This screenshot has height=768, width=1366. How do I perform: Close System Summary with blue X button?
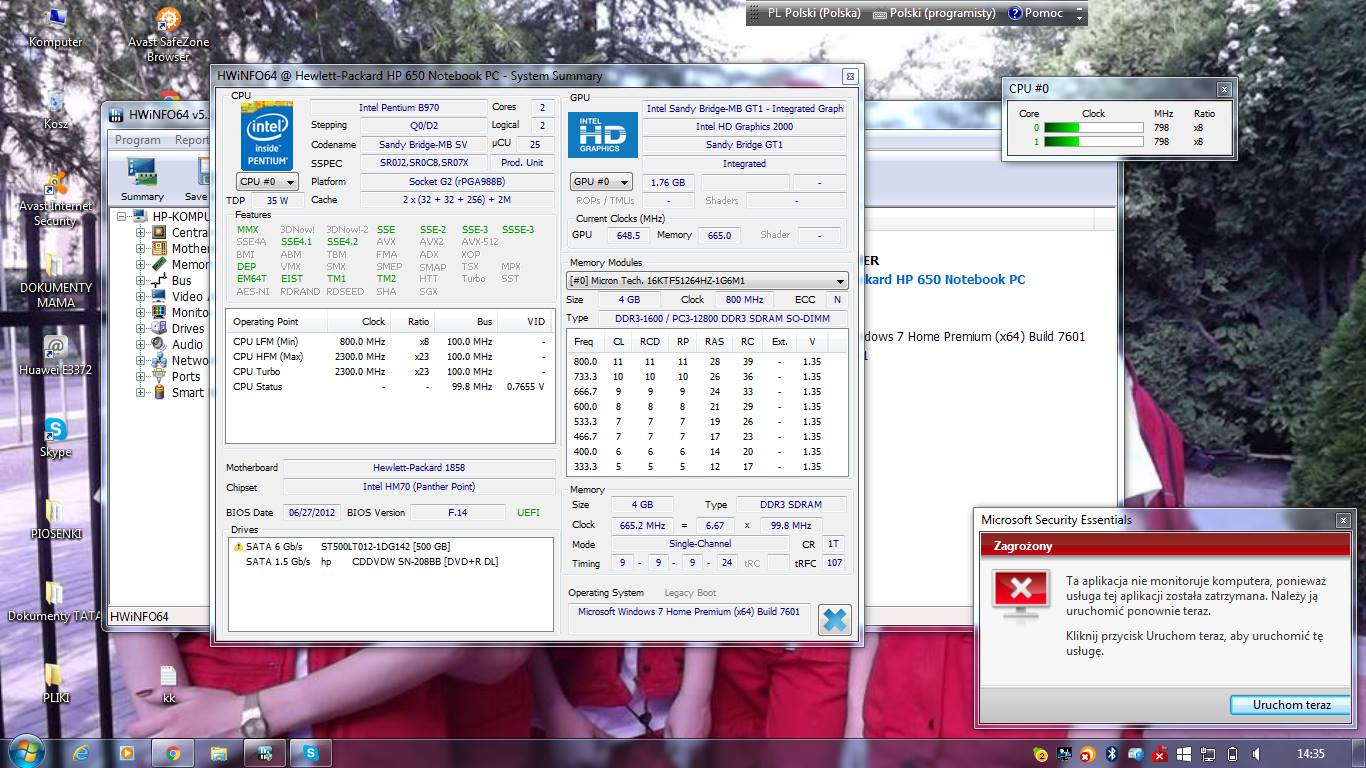(x=834, y=620)
